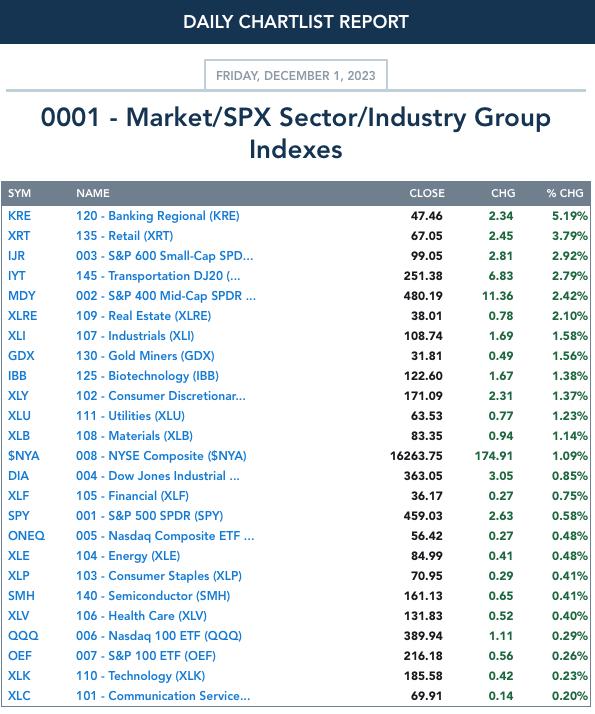
Task: Open Gold Miners (GDX) link
Action: tap(145, 356)
